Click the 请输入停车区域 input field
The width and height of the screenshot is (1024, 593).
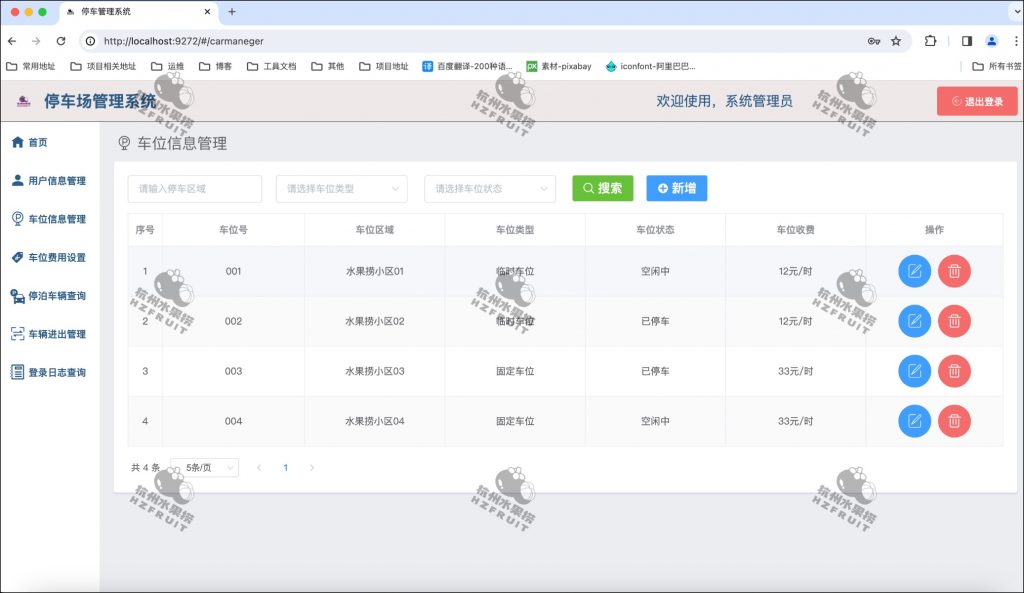click(196, 188)
